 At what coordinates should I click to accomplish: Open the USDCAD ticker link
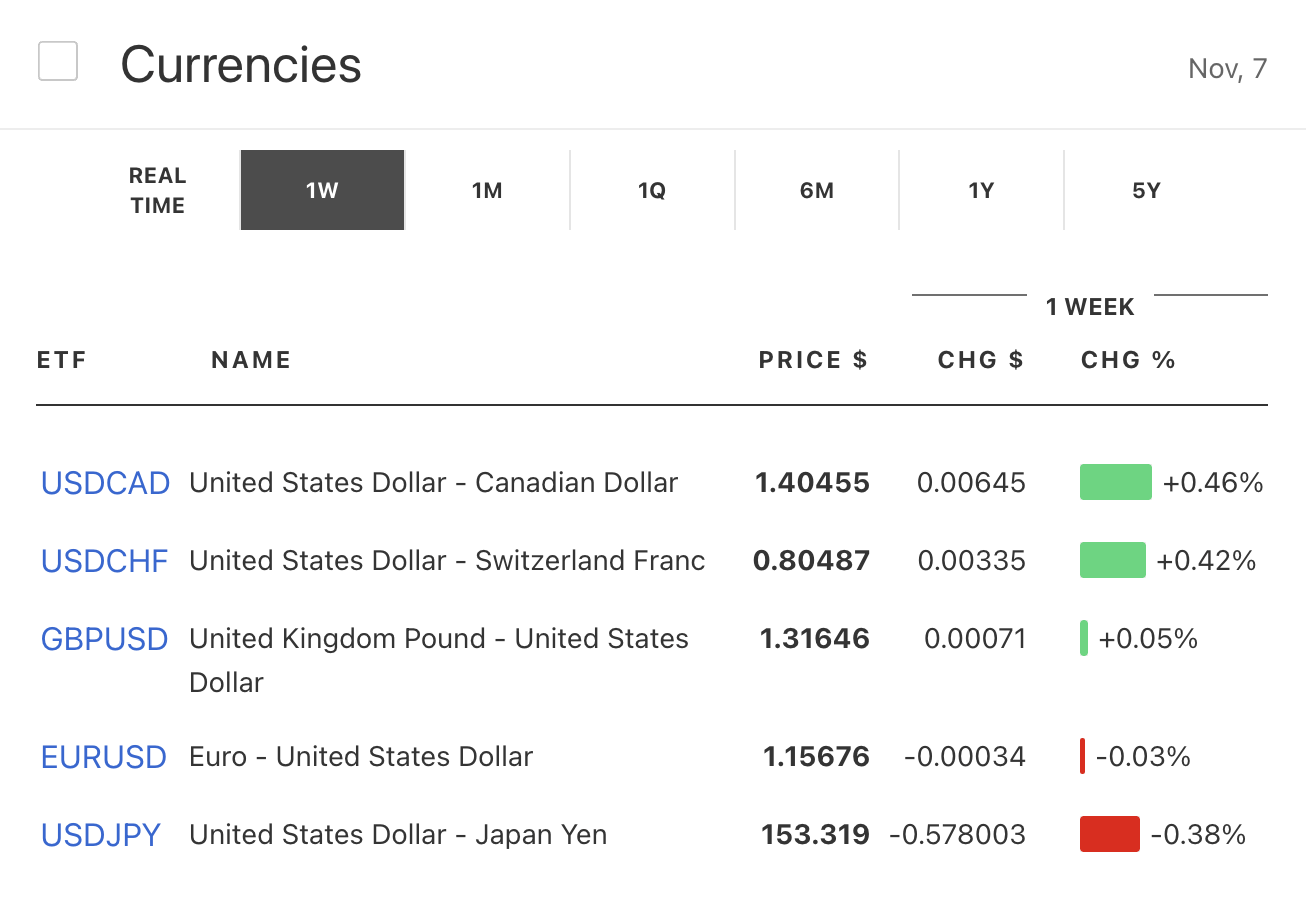105,483
